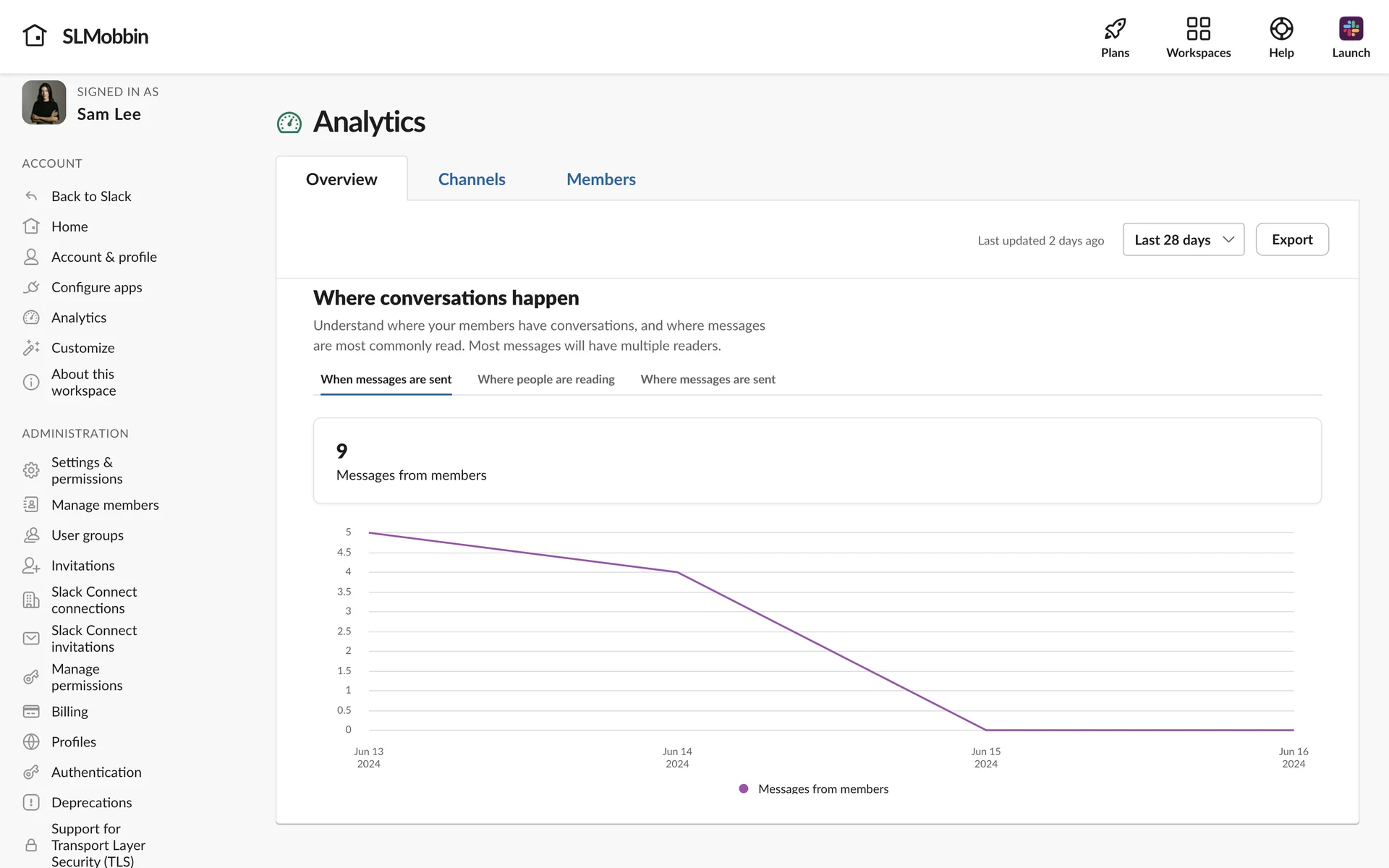Image resolution: width=1389 pixels, height=868 pixels.
Task: Click Sam Lee profile photo
Action: [44, 103]
